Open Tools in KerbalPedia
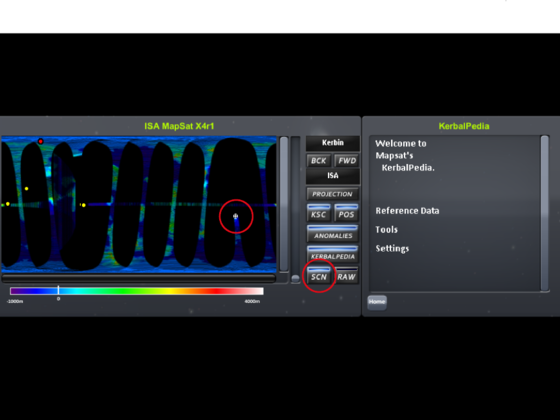The width and height of the screenshot is (560, 420). tap(386, 230)
